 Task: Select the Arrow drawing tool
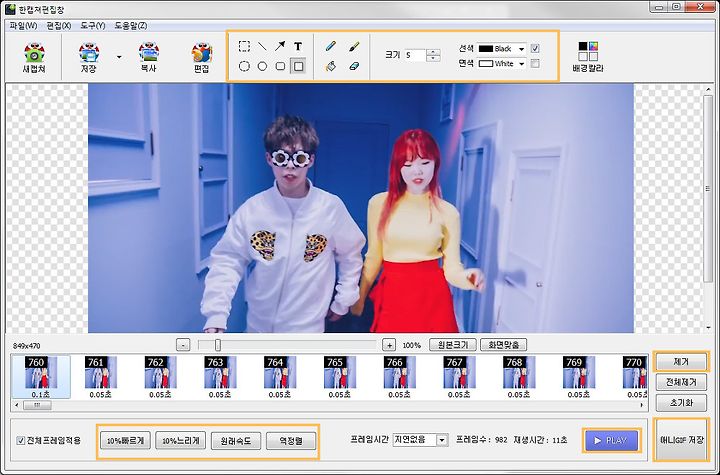(x=280, y=46)
